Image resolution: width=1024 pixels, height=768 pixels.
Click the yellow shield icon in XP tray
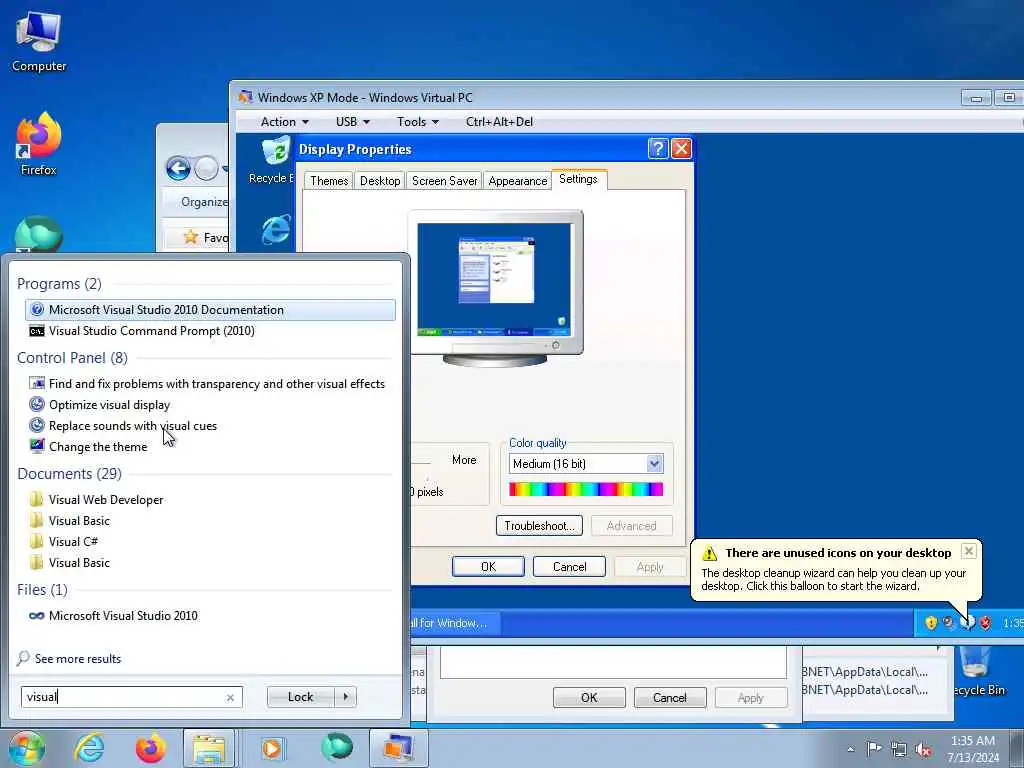pos(931,623)
